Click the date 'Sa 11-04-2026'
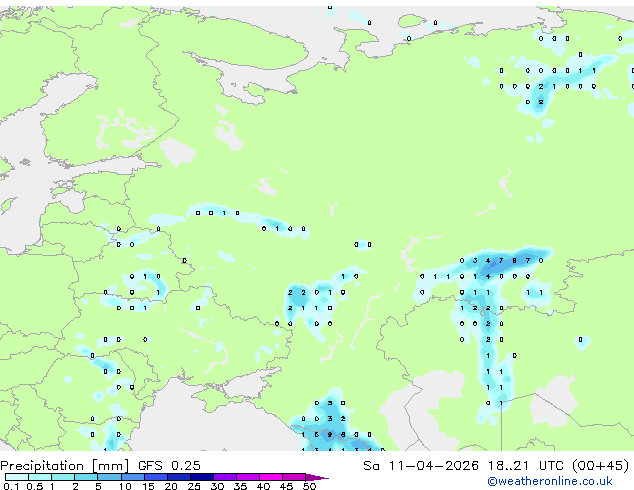This screenshot has height=490, width=634. click(421, 466)
